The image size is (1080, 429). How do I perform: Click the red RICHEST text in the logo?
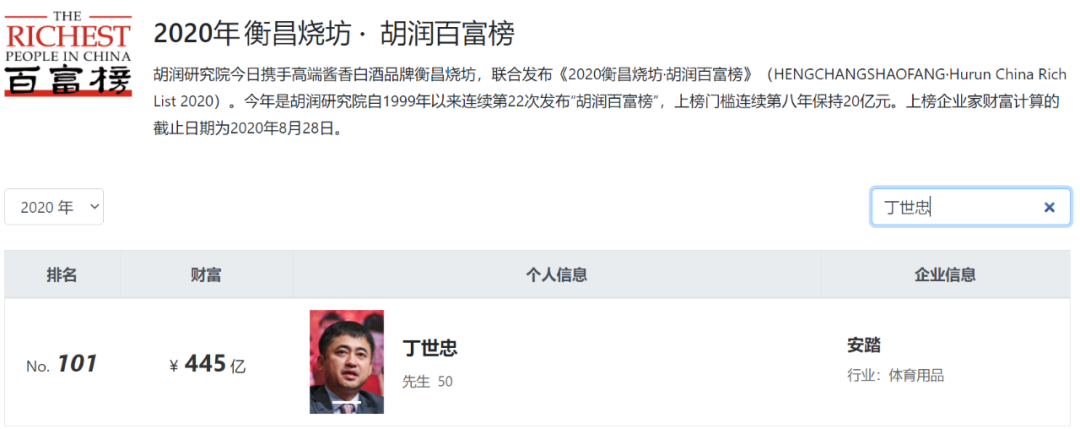(x=68, y=36)
